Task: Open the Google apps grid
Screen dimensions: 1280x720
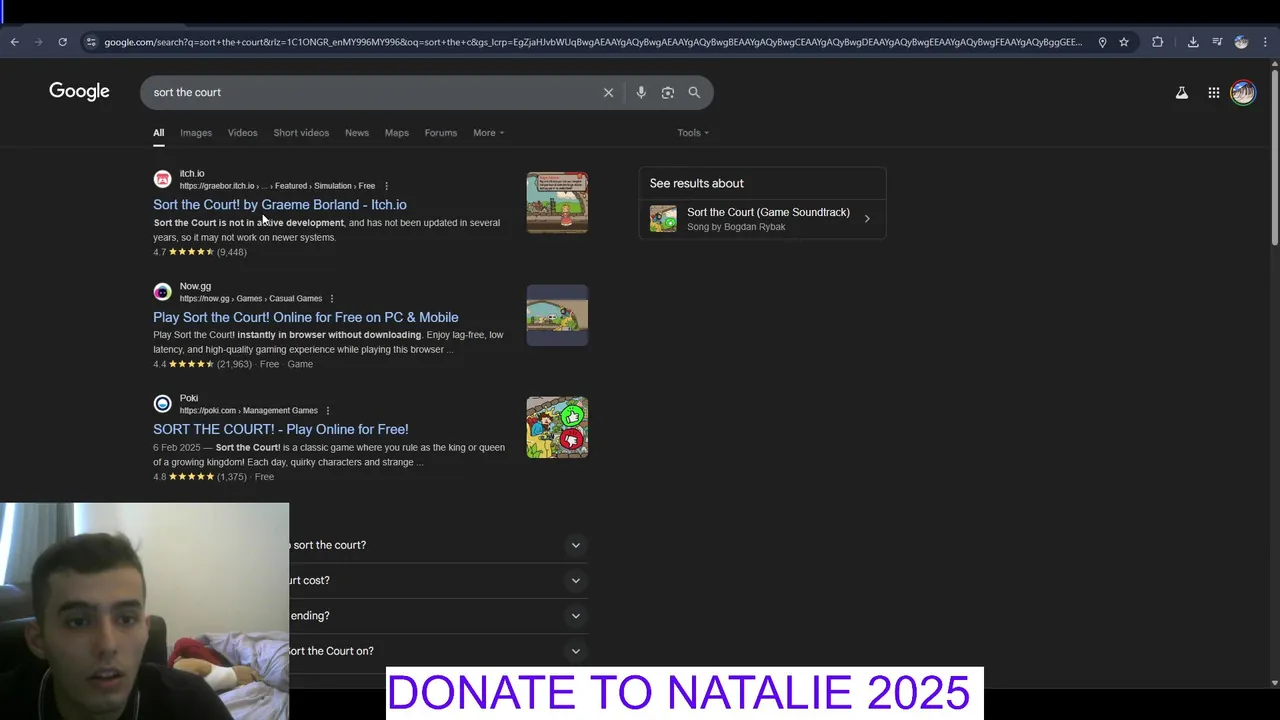Action: click(x=1213, y=93)
